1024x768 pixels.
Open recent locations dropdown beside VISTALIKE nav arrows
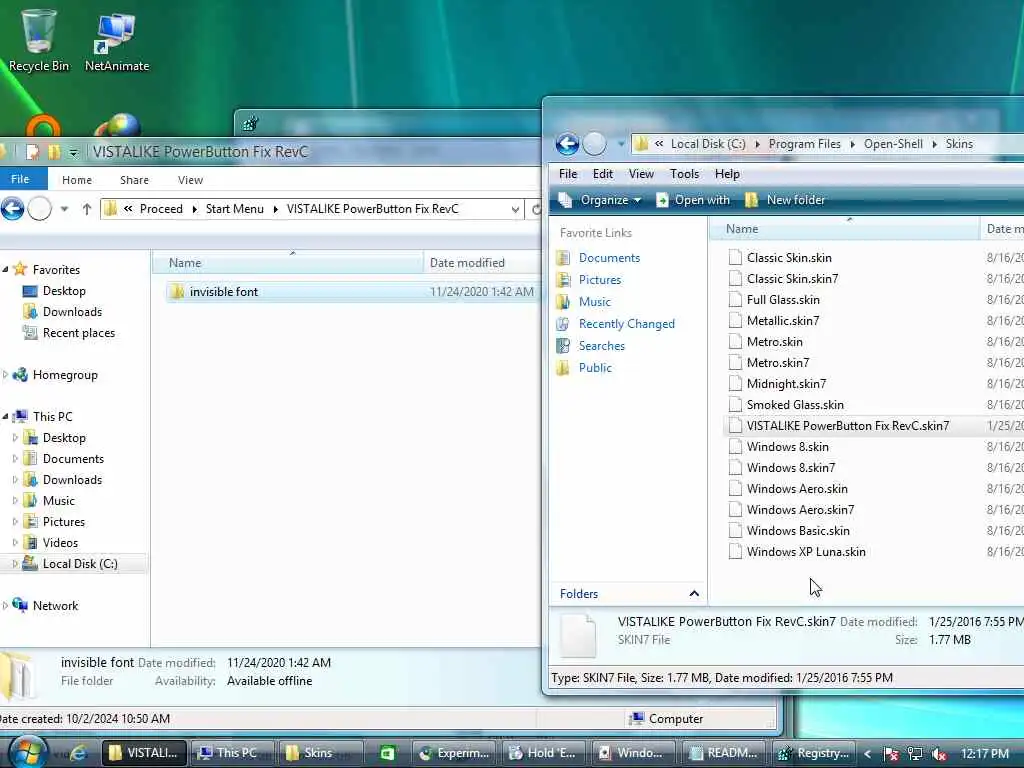64,209
